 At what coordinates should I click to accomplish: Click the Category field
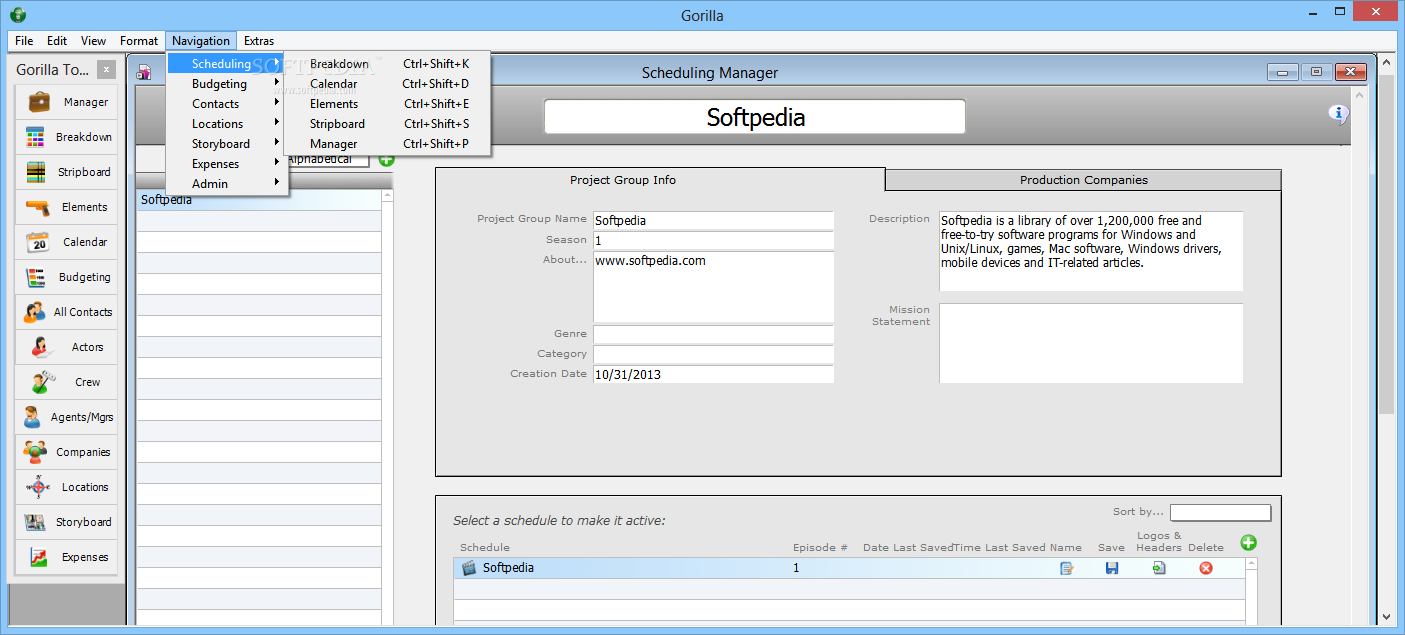[713, 354]
